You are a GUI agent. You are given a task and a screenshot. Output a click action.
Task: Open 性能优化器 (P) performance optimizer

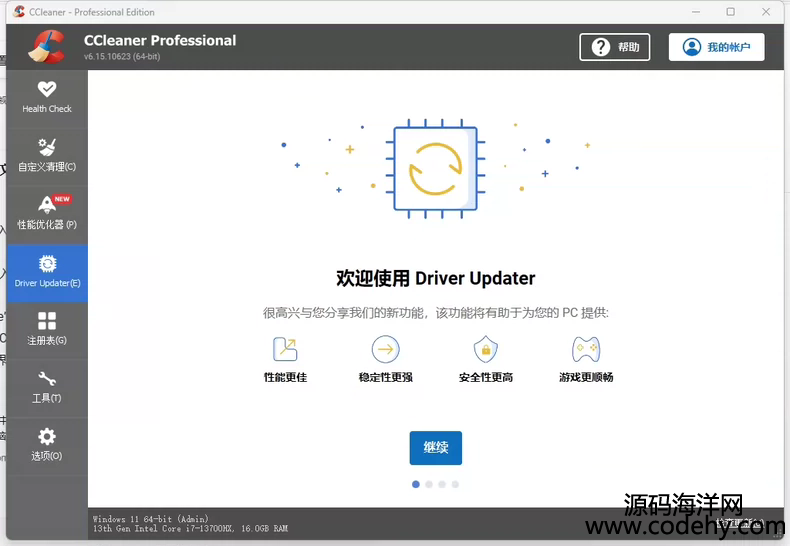(x=47, y=215)
